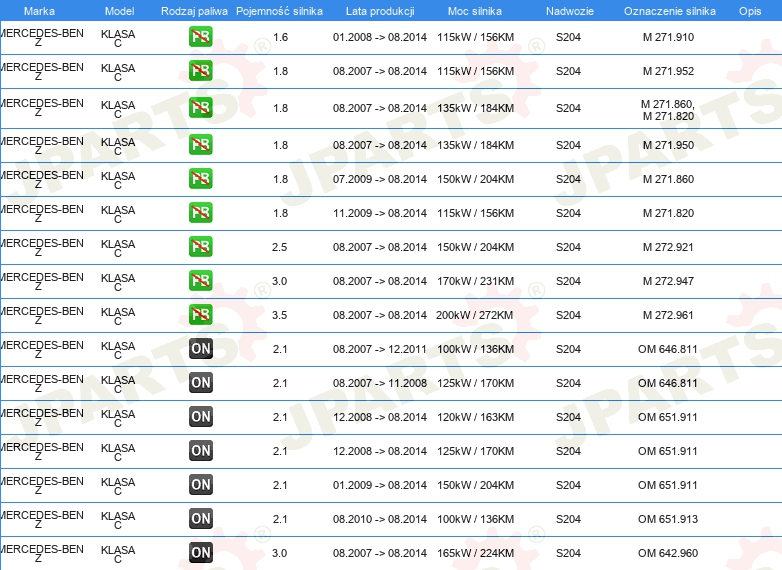Click the ON diesel icon in the OM 651.913 row
The width and height of the screenshot is (782, 570).
point(200,518)
